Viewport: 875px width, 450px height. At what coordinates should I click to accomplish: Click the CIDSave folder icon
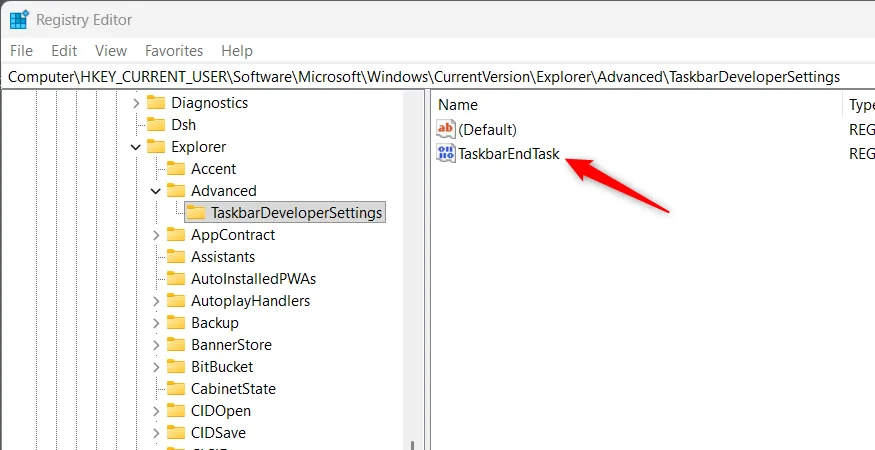point(176,433)
